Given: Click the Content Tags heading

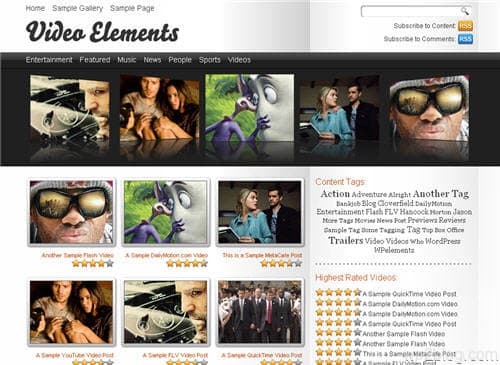Looking at the screenshot, I should tap(340, 182).
